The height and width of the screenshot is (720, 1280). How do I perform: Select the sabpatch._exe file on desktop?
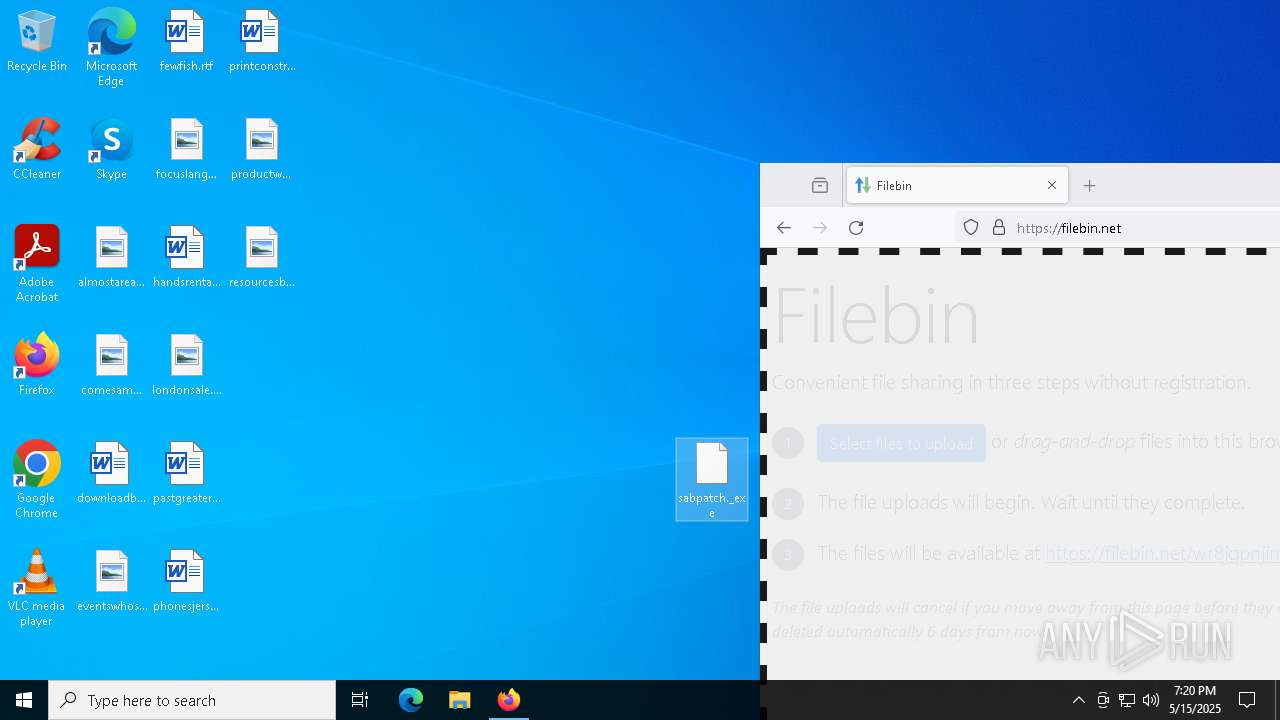pyautogui.click(x=712, y=480)
